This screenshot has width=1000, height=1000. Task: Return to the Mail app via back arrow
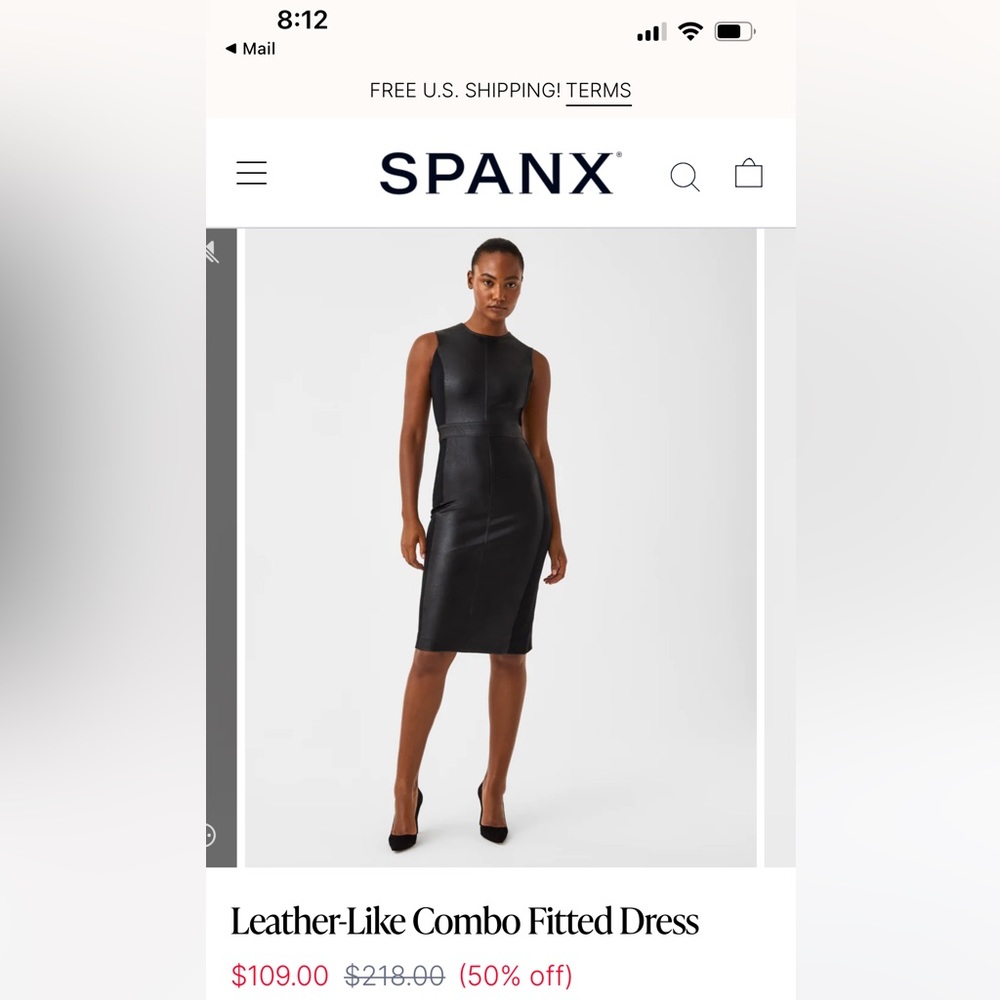250,48
